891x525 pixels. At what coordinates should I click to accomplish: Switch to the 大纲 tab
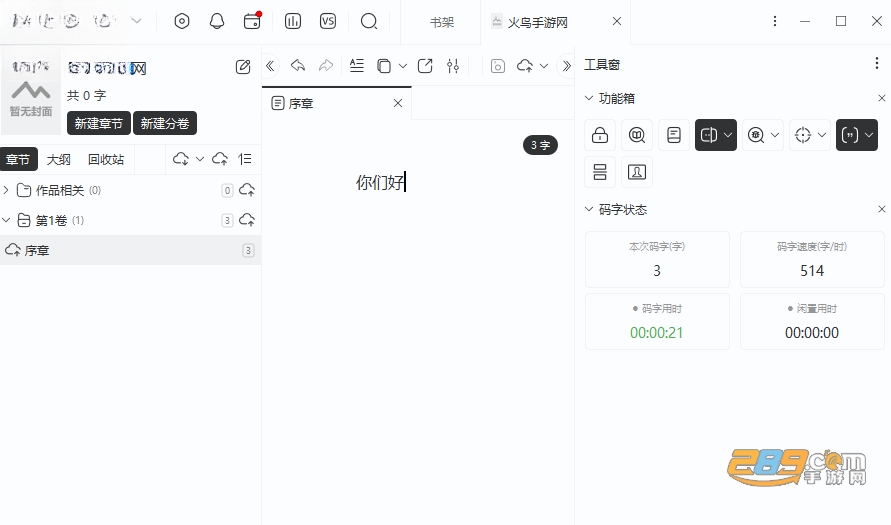[59, 160]
